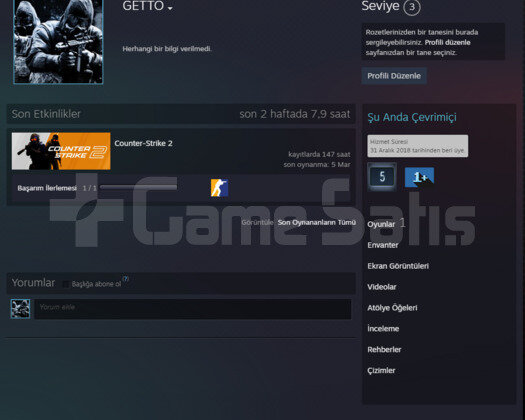Viewport: 525px width, 420px height.
Task: Open Ekran Görüntüleri page
Action: tap(398, 266)
